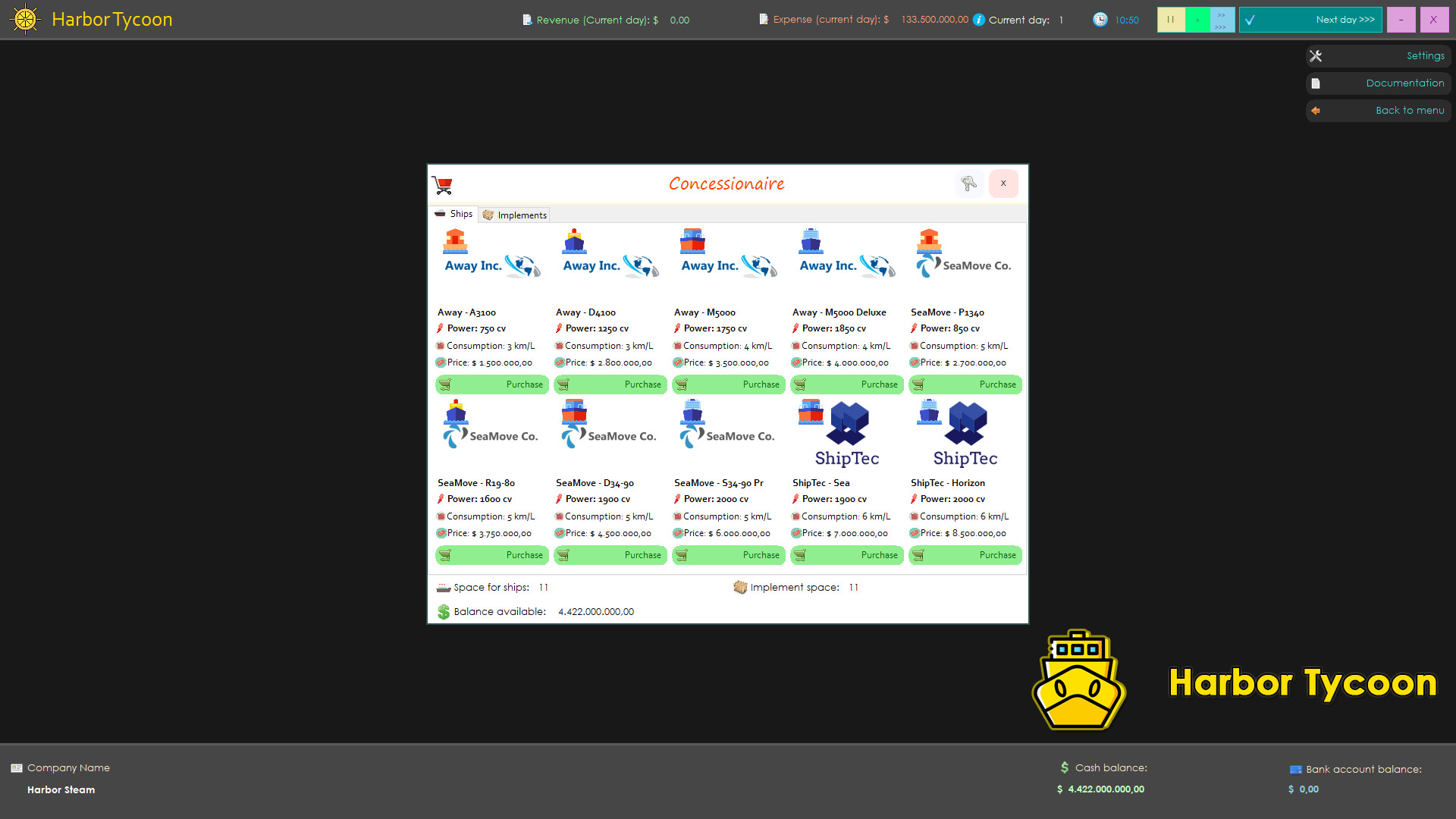Screen dimensions: 1456x819
Task: Click the dollar icon beside Balance available
Action: tap(443, 611)
